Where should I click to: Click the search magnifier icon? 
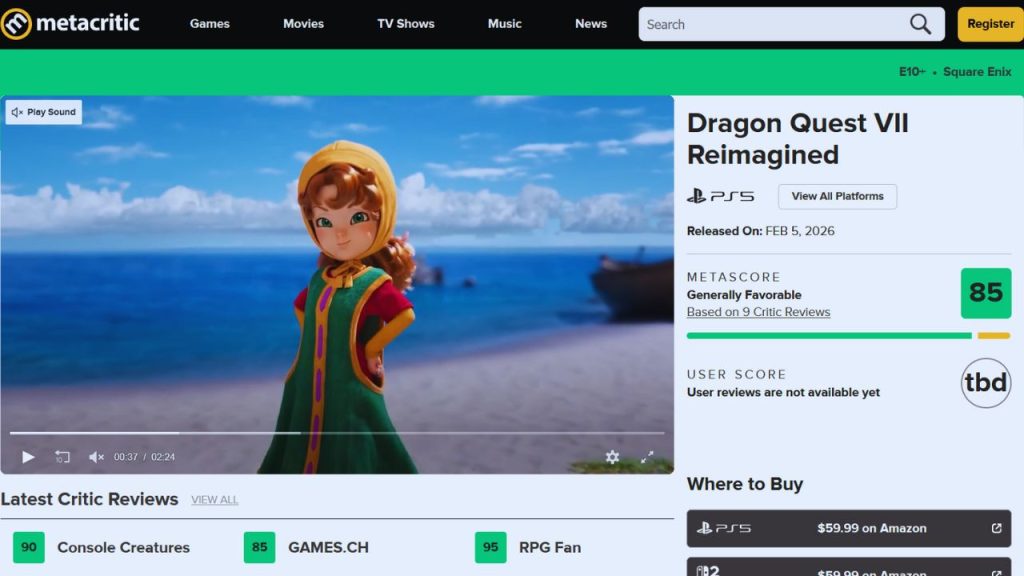[920, 24]
